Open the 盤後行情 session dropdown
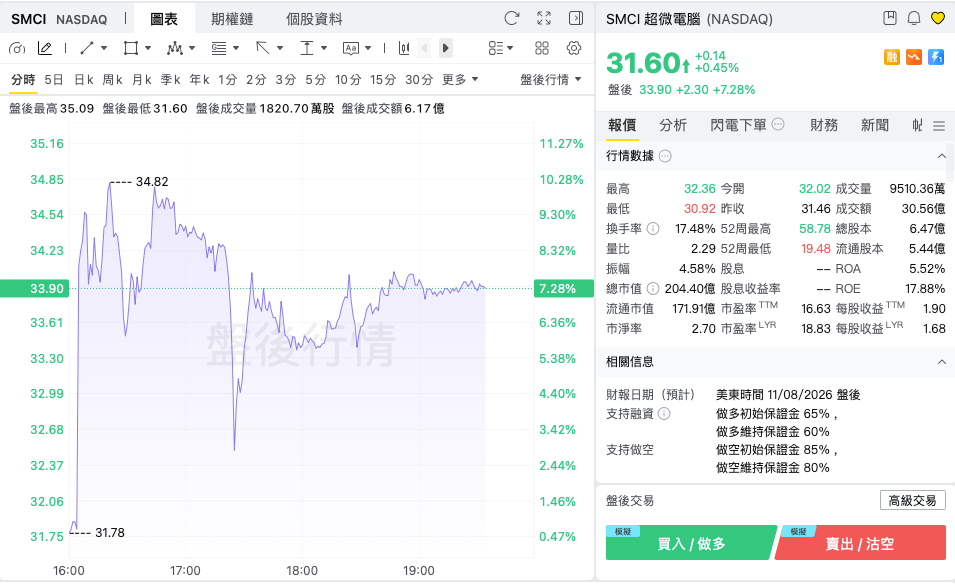This screenshot has width=955, height=587. (551, 80)
